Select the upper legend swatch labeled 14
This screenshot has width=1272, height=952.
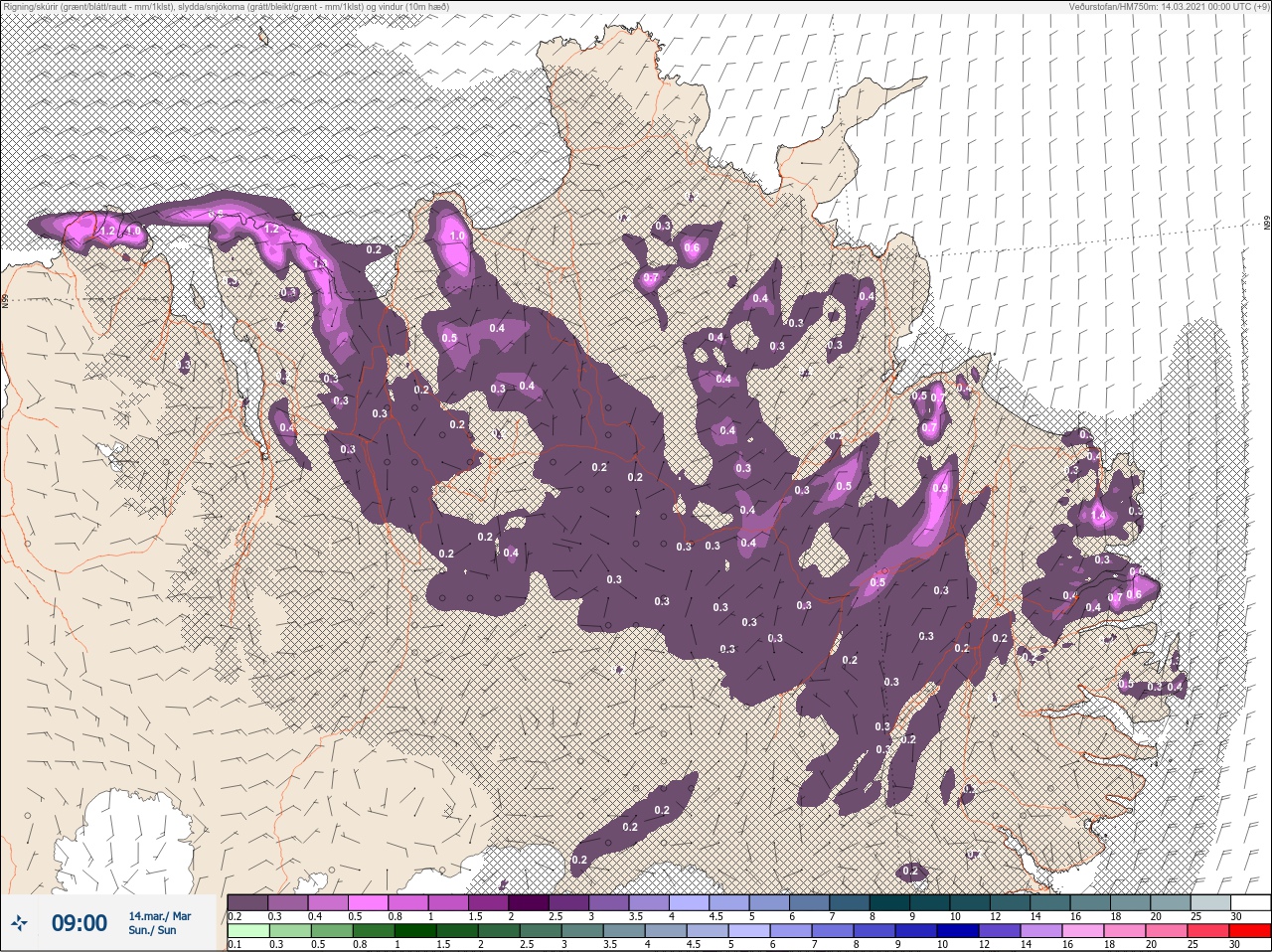pos(1050,902)
